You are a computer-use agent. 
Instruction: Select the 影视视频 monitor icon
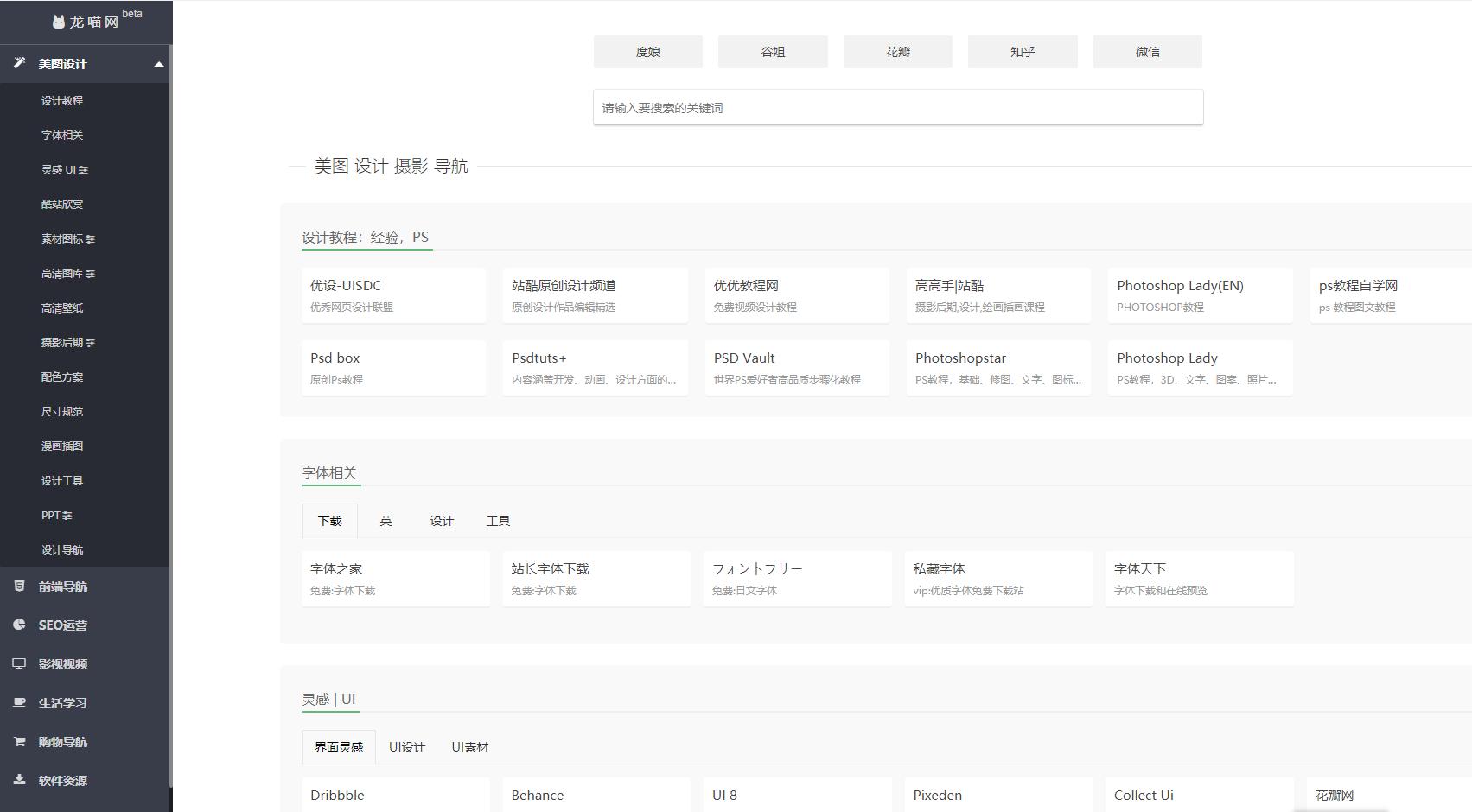click(19, 663)
